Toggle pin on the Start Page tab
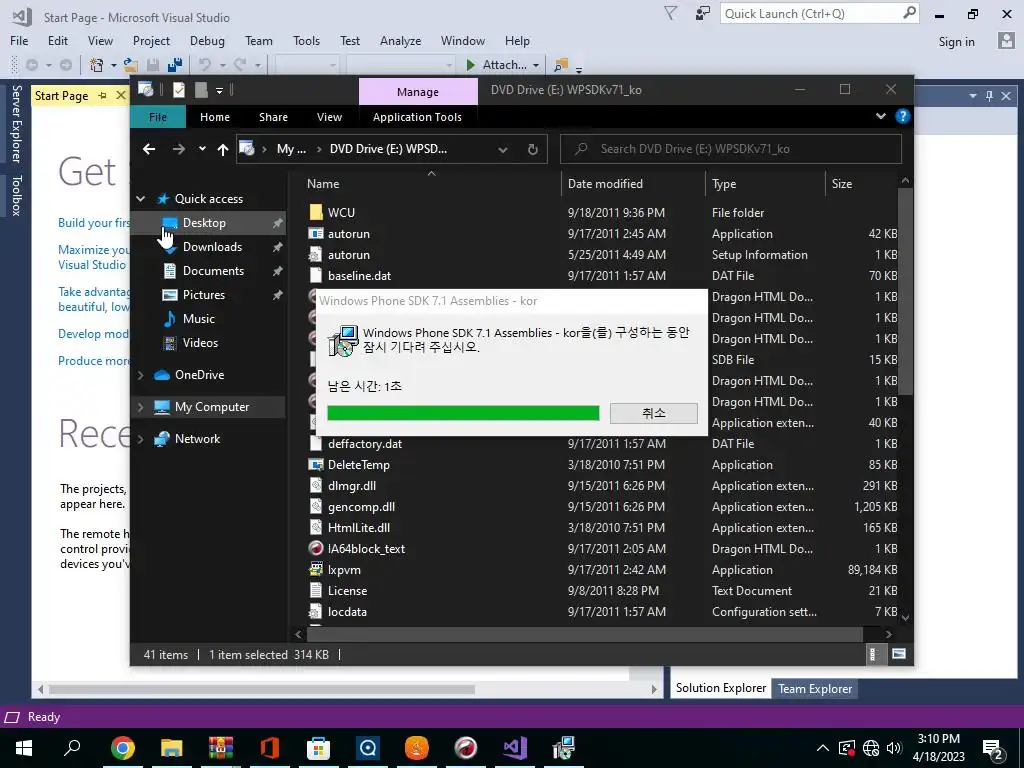 point(102,95)
